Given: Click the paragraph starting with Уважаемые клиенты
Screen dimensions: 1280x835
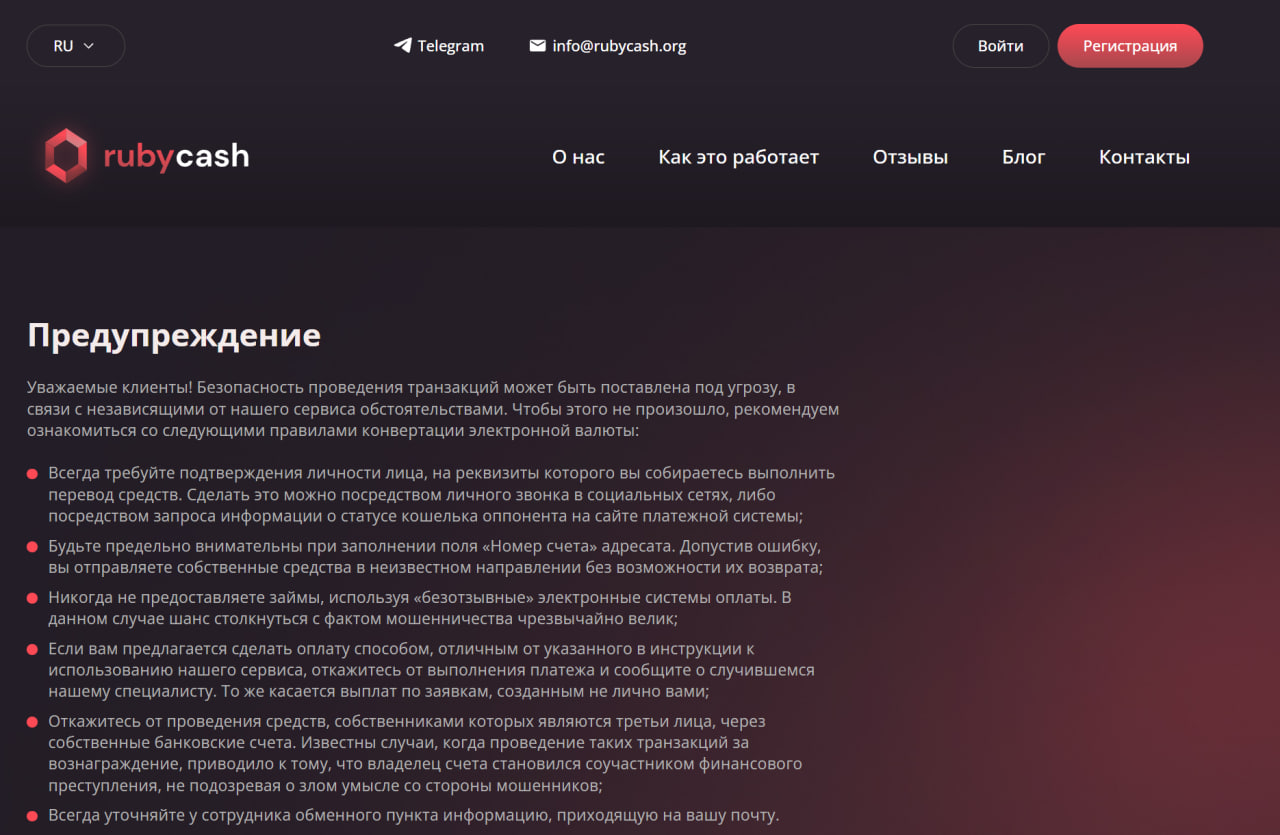Looking at the screenshot, I should click(433, 409).
